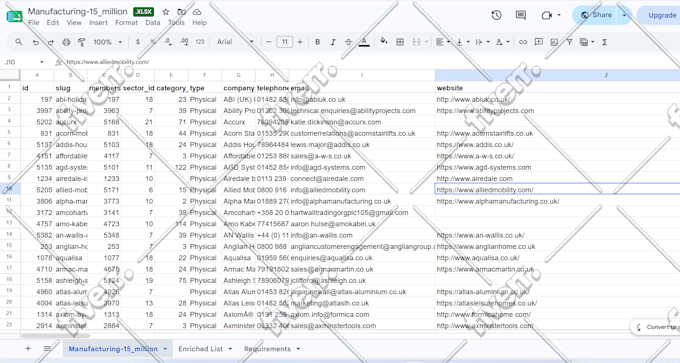Click the add new sheet plus icon

(28, 348)
